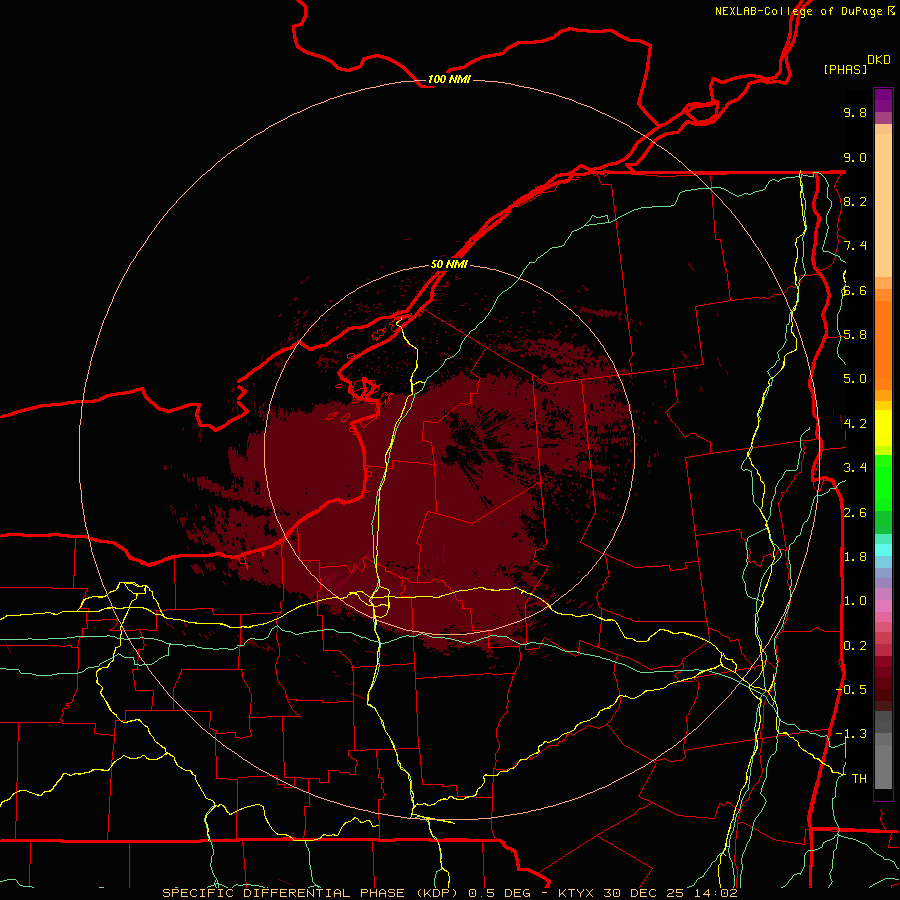900x900 pixels.
Task: Click the 1.8 scale value
Action: point(855,557)
